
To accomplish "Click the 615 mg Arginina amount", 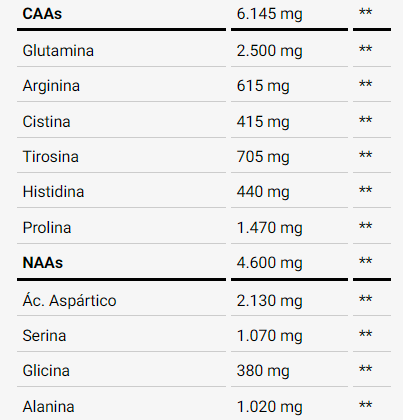I will pos(263,86).
